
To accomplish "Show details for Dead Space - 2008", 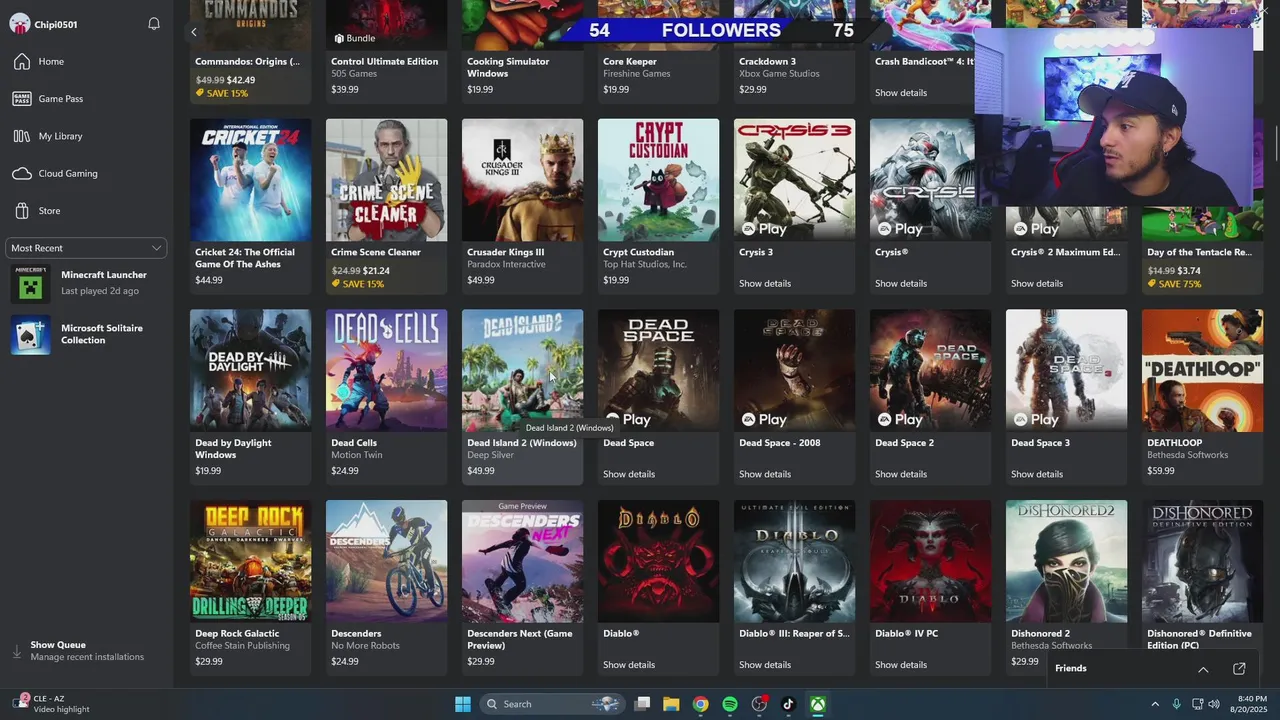I will pos(765,474).
